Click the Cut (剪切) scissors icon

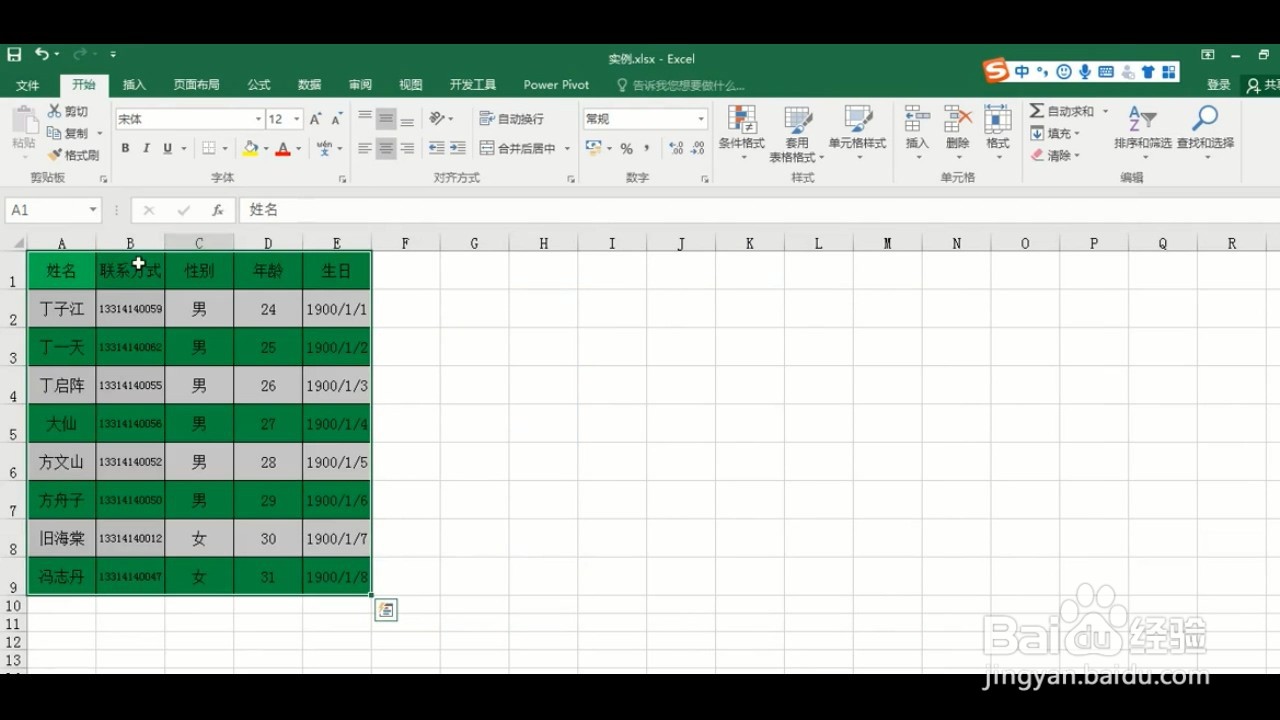click(x=55, y=111)
